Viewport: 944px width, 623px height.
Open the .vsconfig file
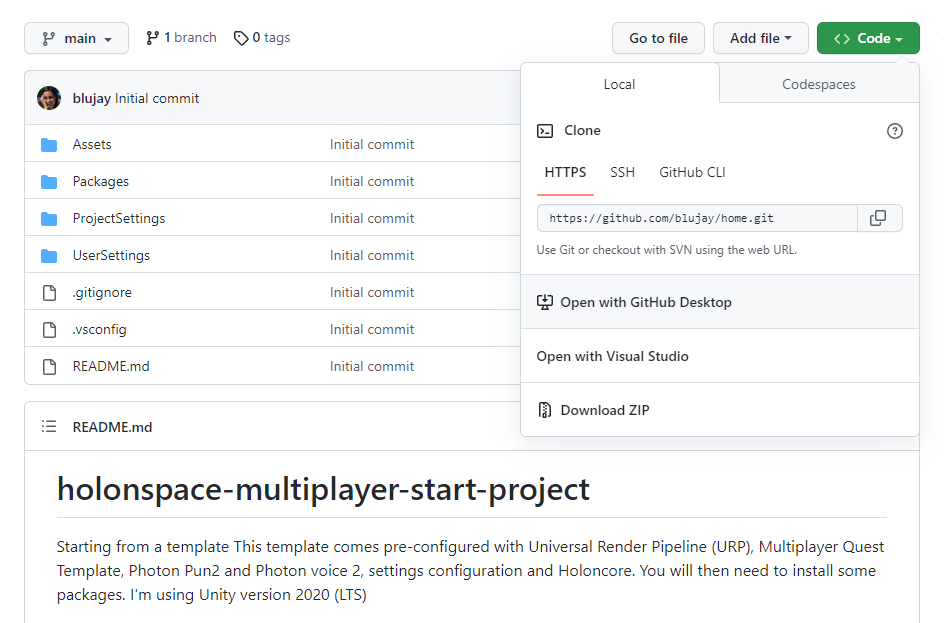(99, 330)
